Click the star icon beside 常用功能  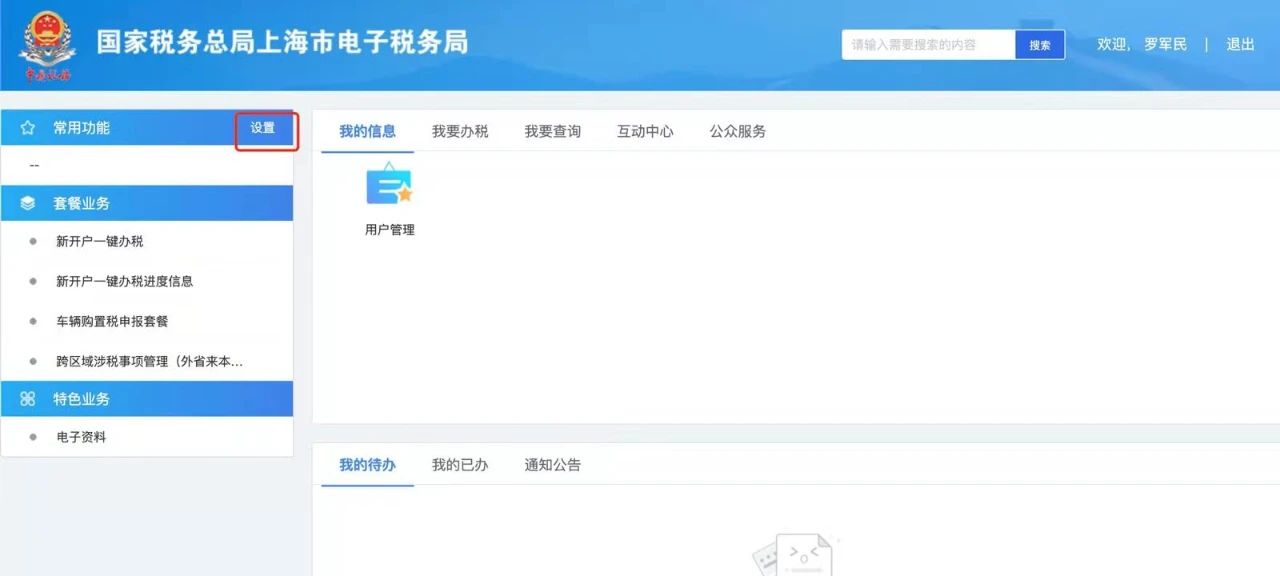[28, 128]
